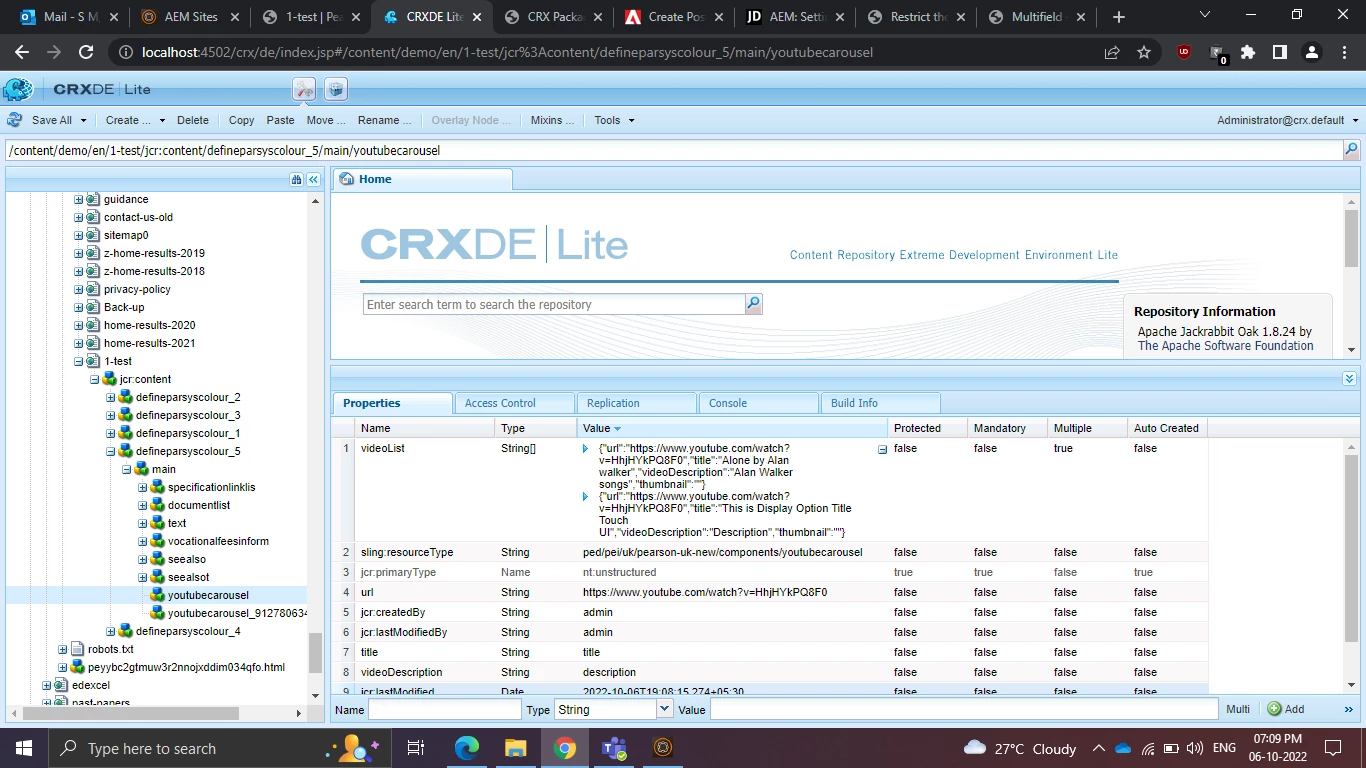Viewport: 1366px width, 768px height.
Task: Select the youtubecarousel_91278063 tree node
Action: (237, 613)
